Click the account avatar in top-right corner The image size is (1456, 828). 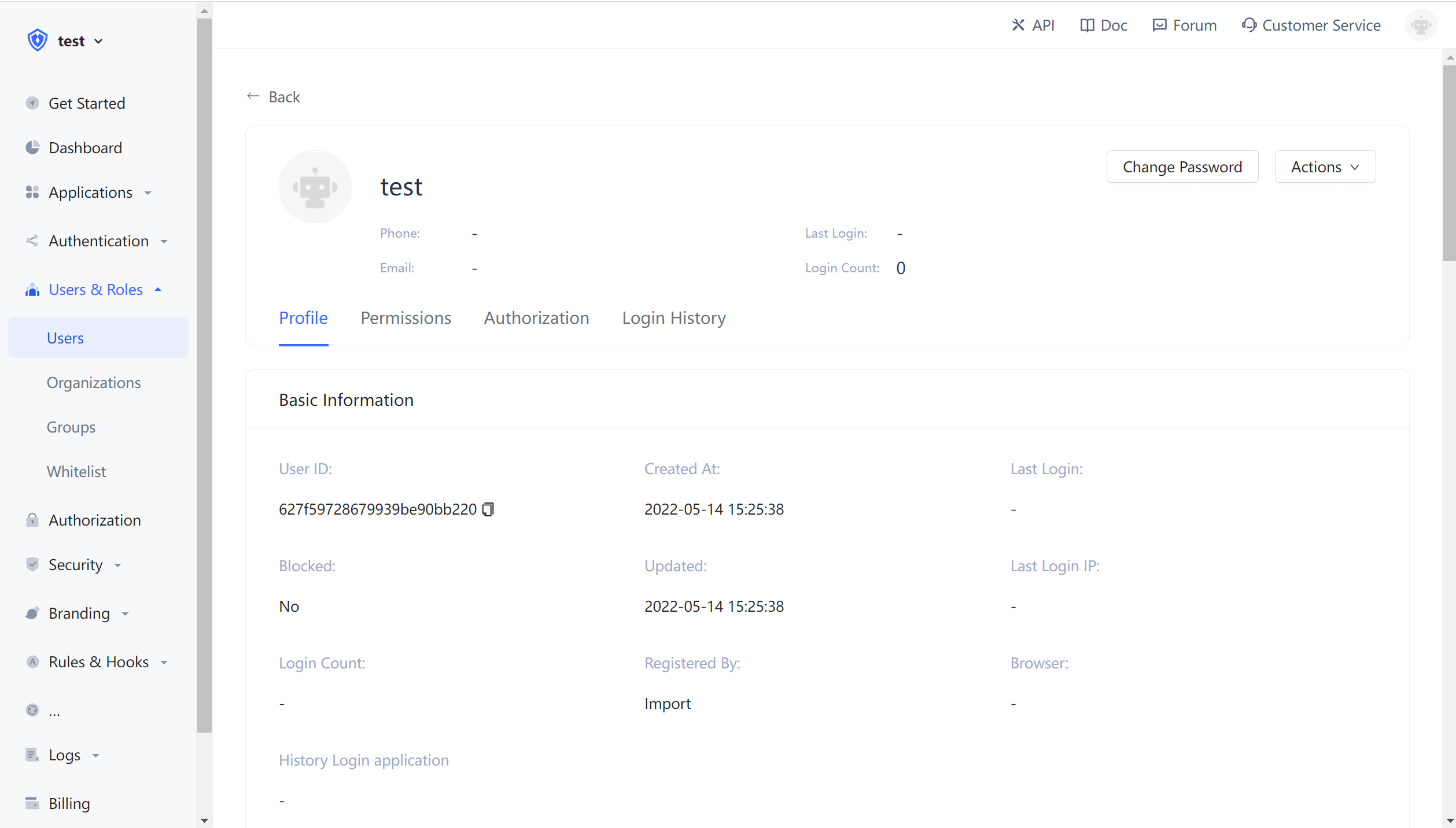pyautogui.click(x=1421, y=25)
